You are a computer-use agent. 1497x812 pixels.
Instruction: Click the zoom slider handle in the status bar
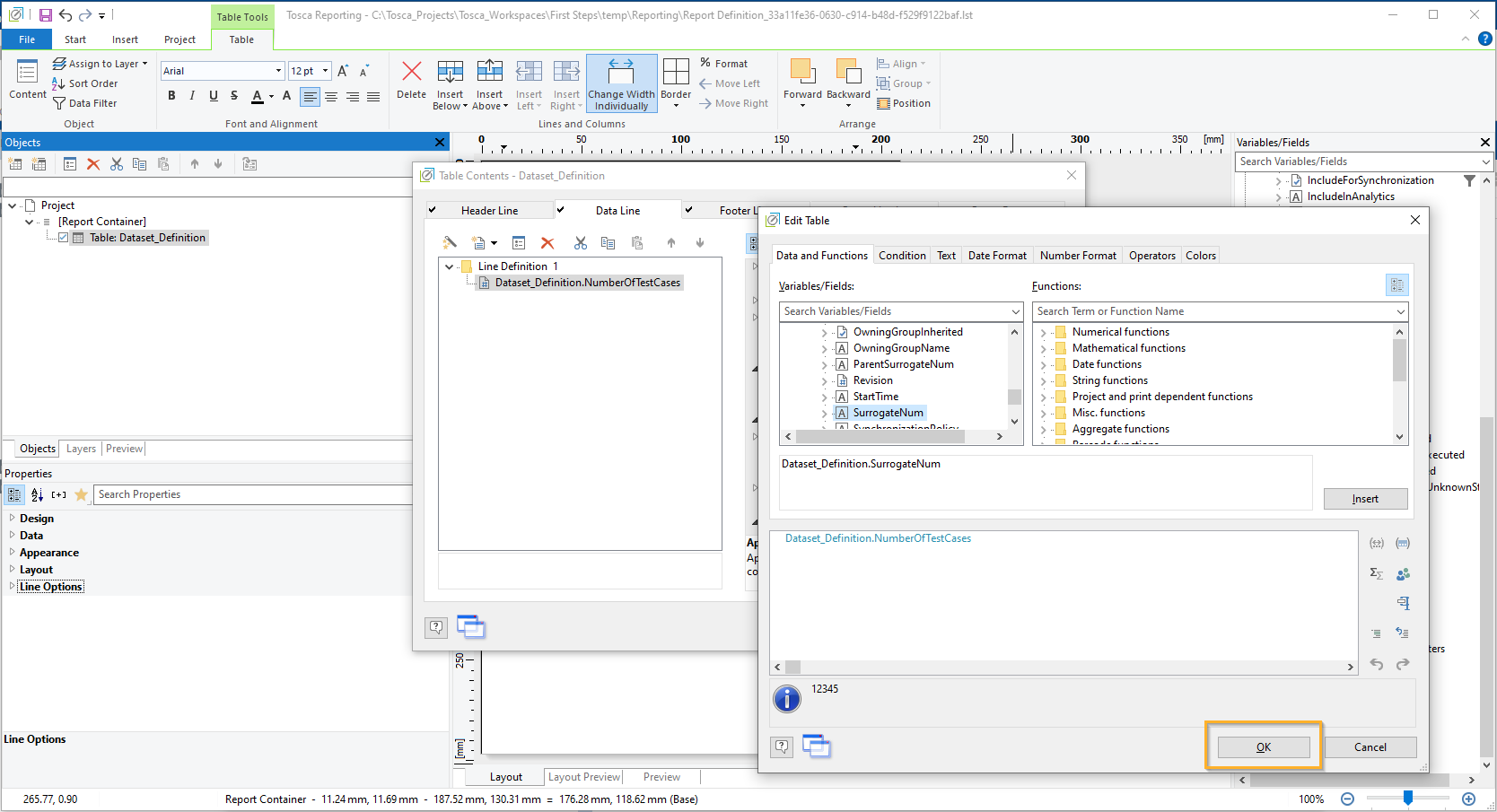[1407, 799]
